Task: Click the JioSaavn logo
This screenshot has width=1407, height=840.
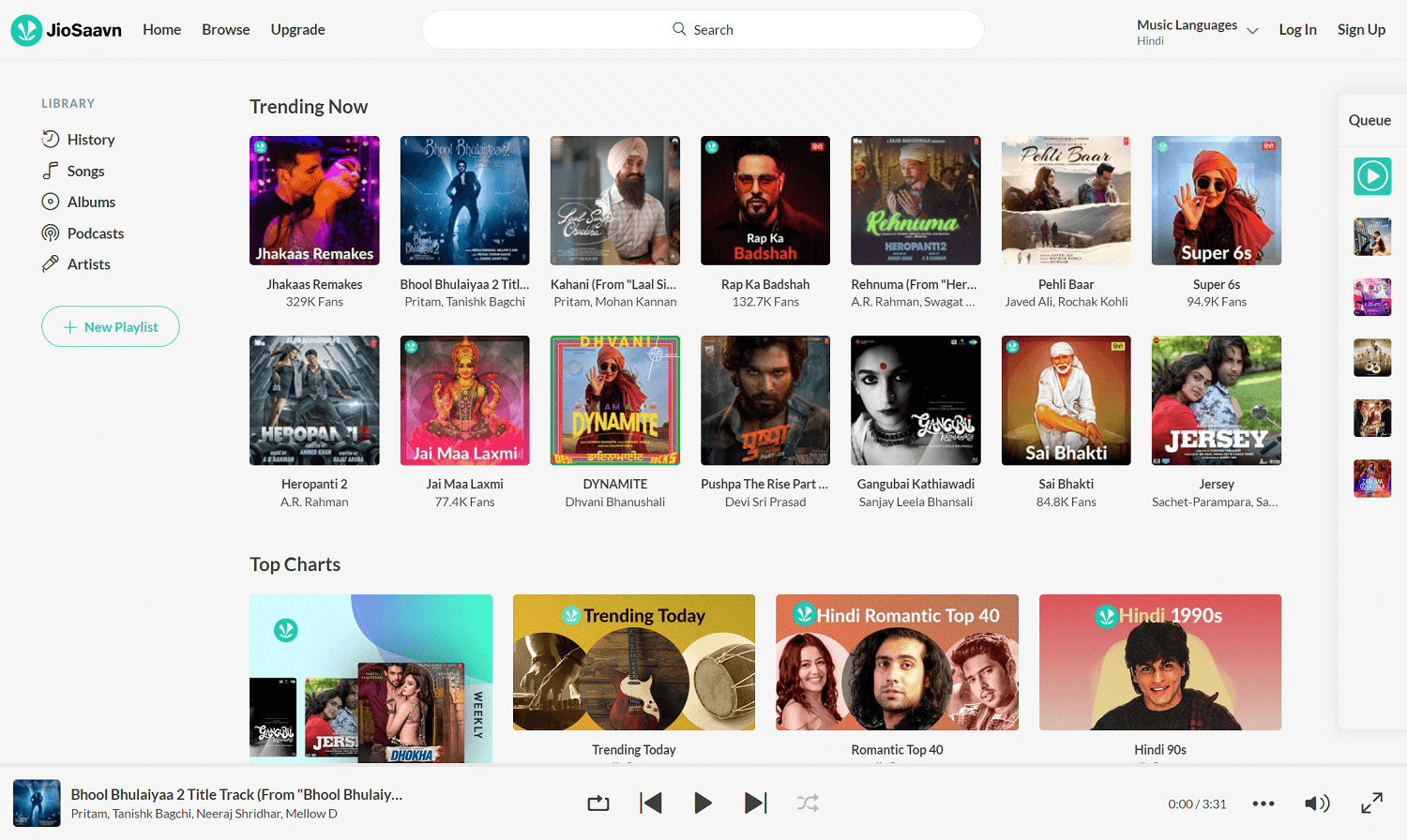Action: 67,30
